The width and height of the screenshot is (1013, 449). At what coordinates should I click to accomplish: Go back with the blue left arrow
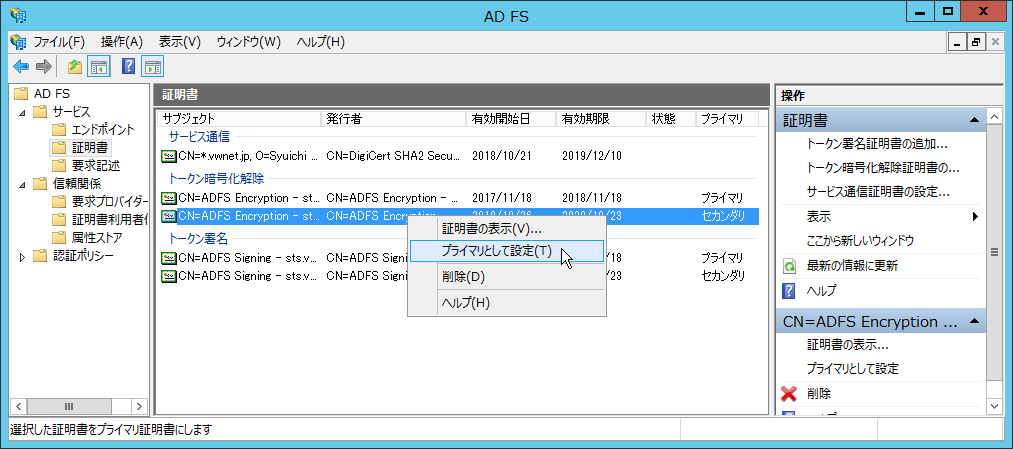coord(21,66)
